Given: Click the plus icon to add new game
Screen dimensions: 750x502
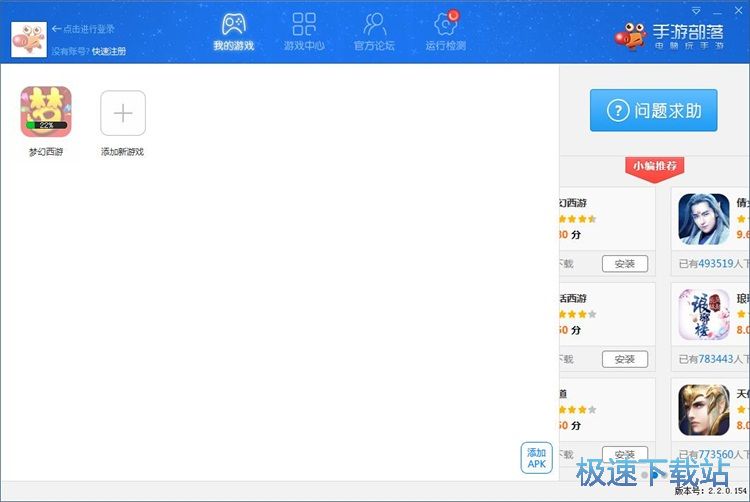Looking at the screenshot, I should [123, 113].
